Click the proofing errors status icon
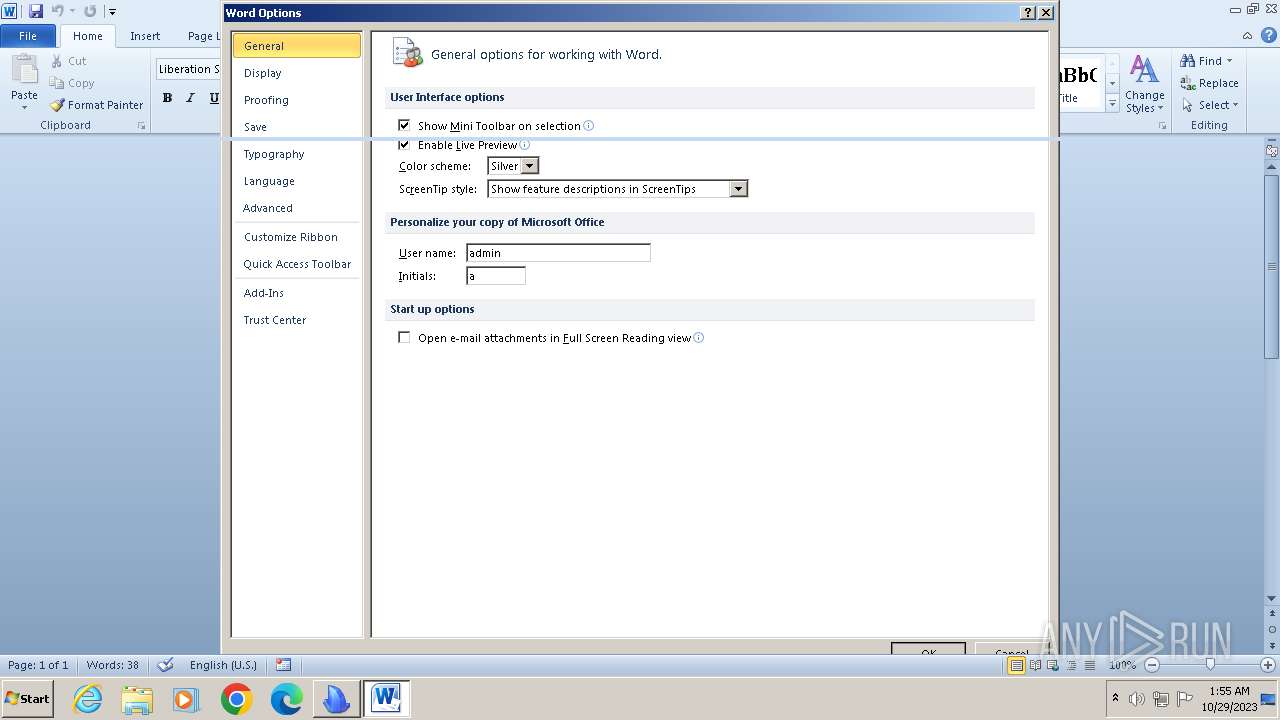 [166, 665]
